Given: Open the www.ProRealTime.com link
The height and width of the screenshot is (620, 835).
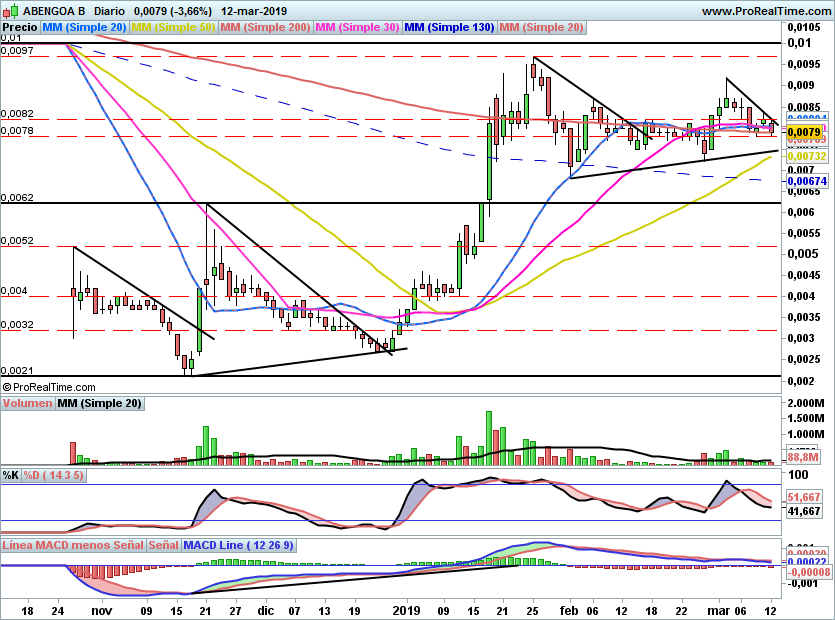Looking at the screenshot, I should pyautogui.click(x=766, y=11).
